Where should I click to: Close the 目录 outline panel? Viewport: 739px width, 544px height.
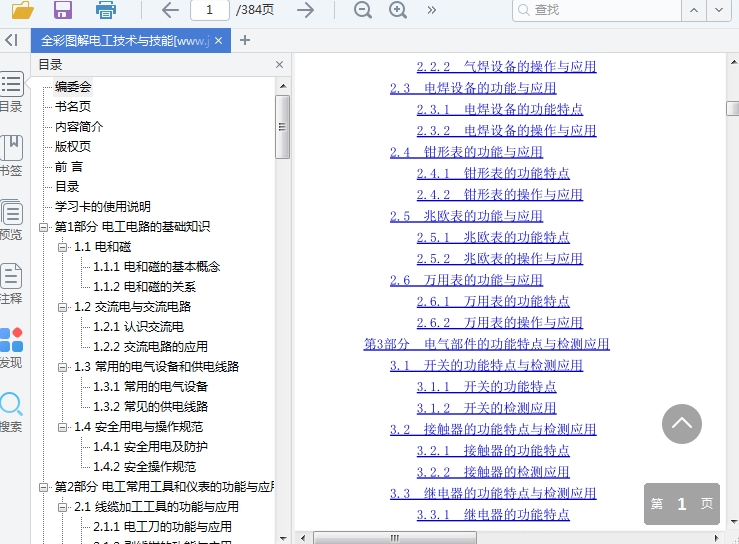[279, 65]
